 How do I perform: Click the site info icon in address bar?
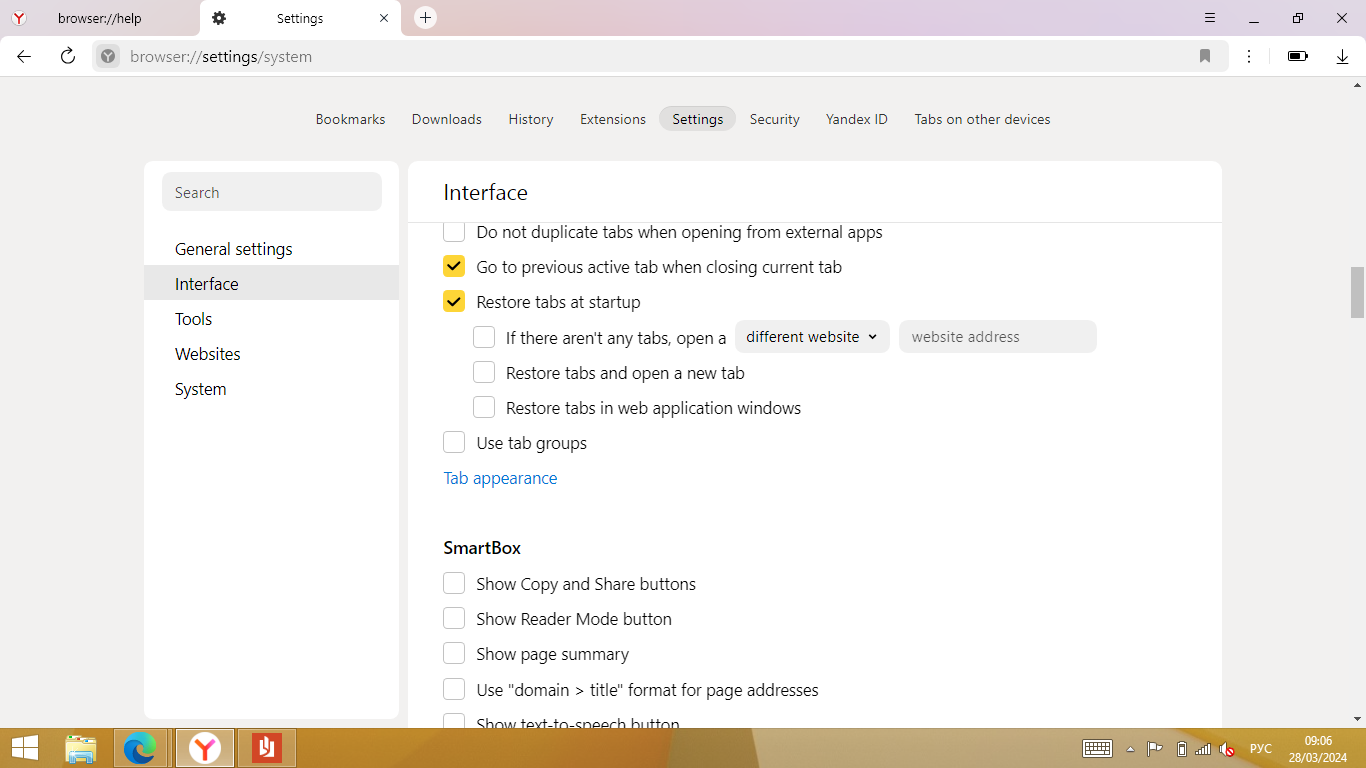[108, 56]
